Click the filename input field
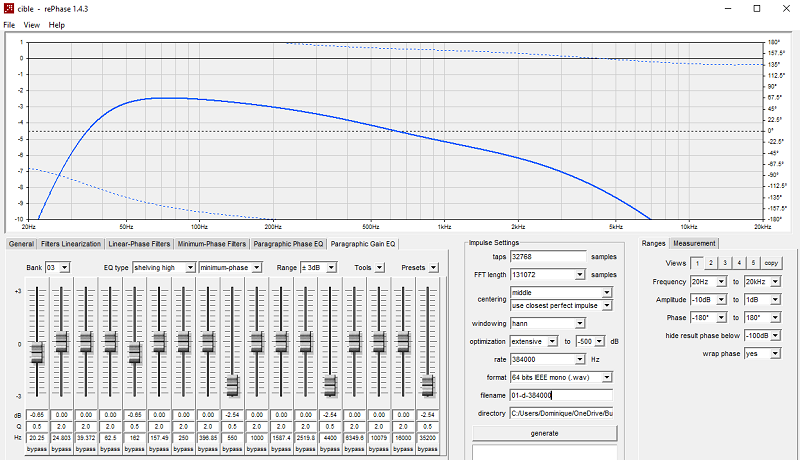Image resolution: width=800 pixels, height=460 pixels. pos(561,395)
